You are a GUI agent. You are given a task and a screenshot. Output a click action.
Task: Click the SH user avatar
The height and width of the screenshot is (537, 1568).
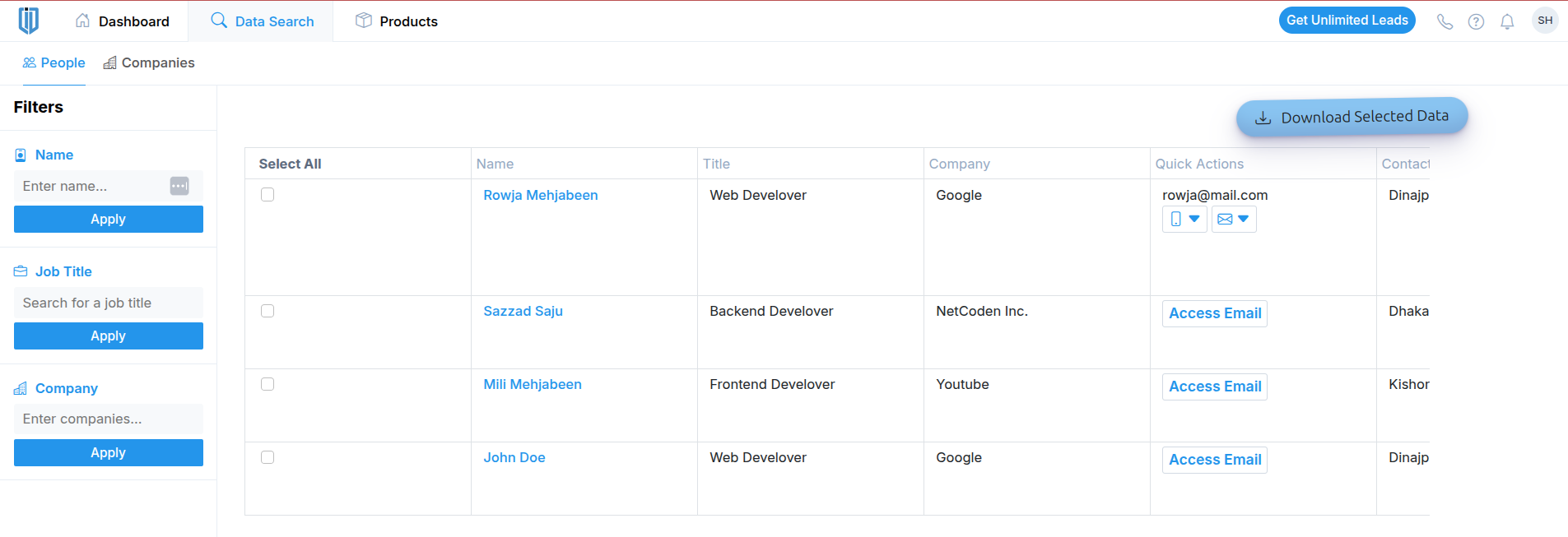tap(1545, 21)
